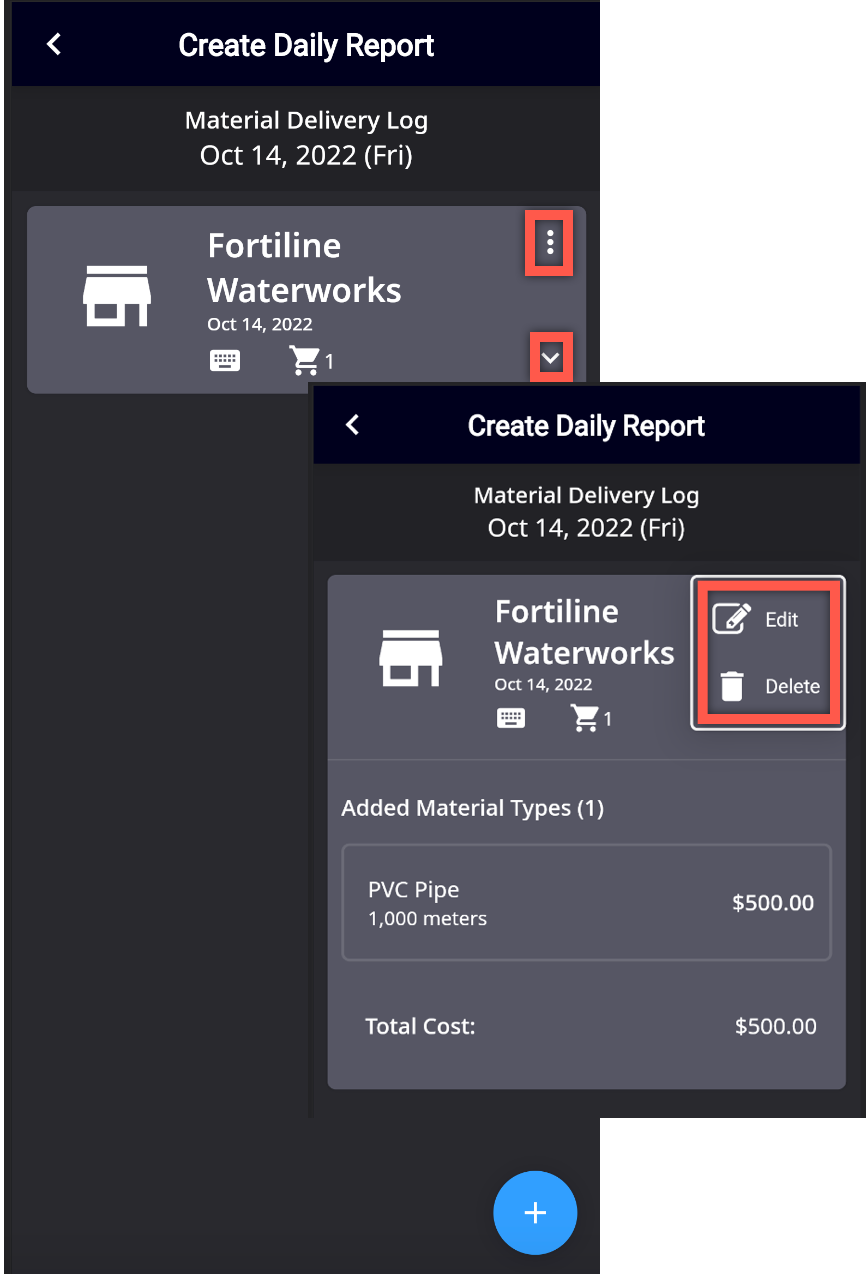Screen dimensions: 866x1274
Task: Open three-dot menu on rear Fortiline card
Action: [550, 242]
